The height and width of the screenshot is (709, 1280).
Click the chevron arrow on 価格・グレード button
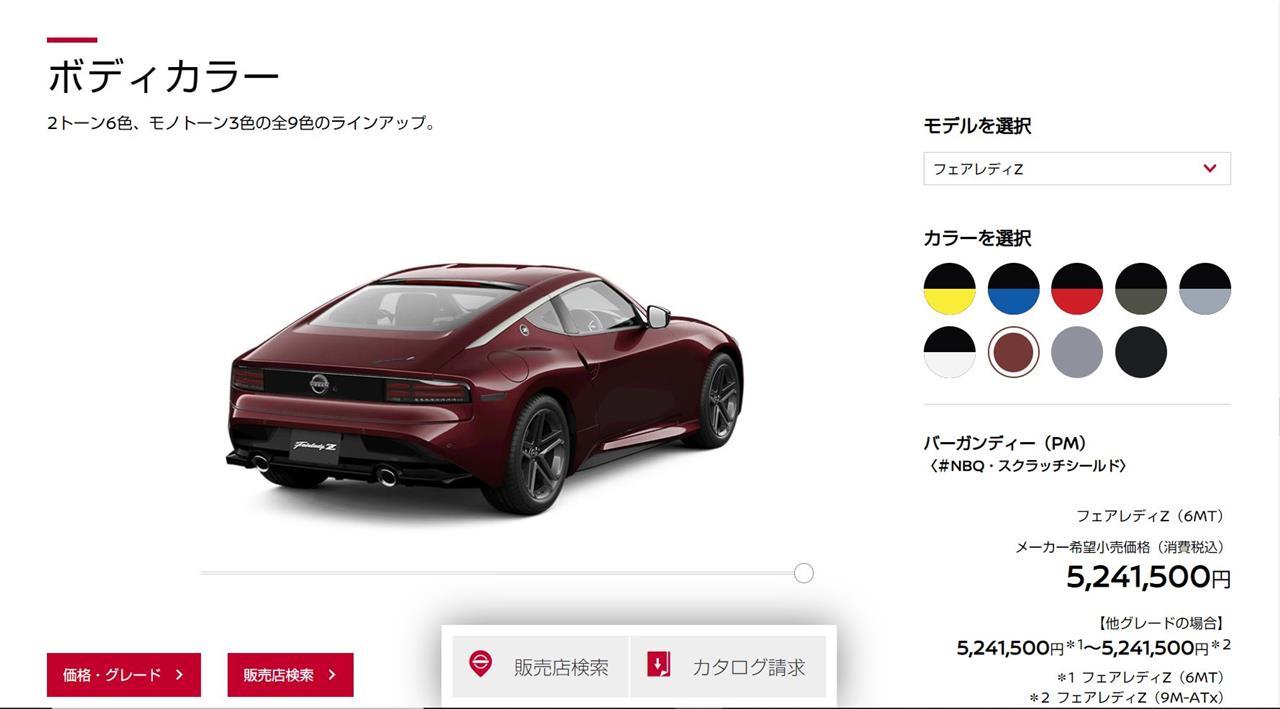click(x=179, y=675)
